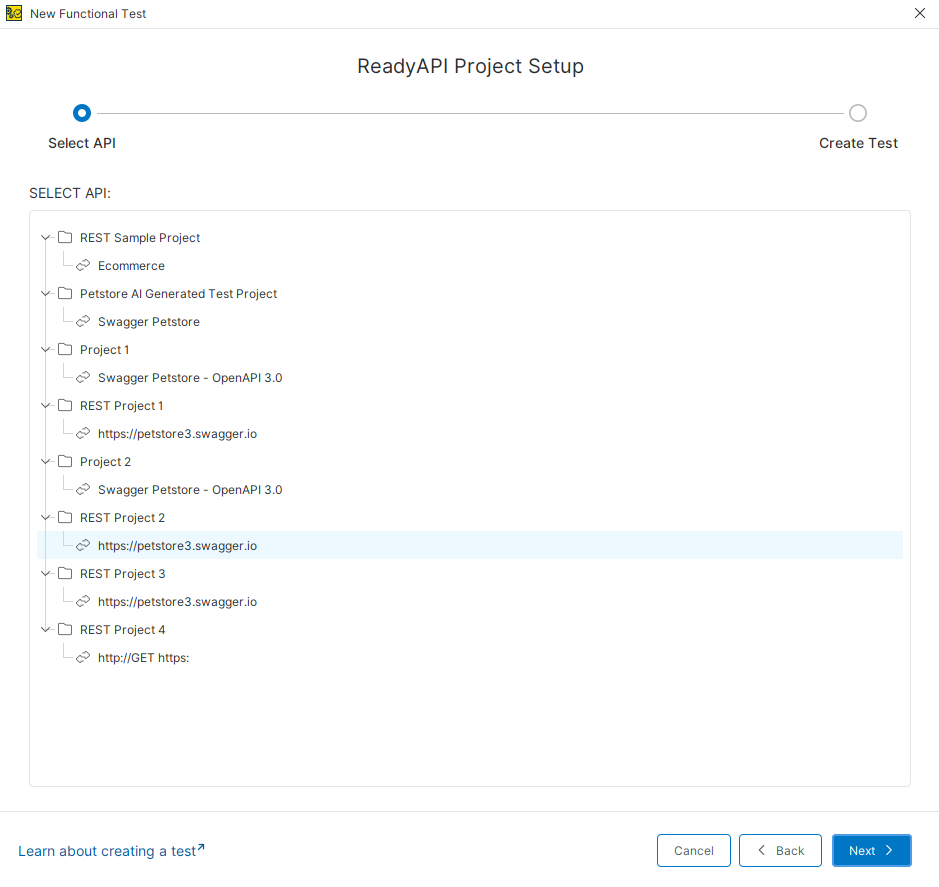Go Back to previous step
Viewport: 939px width, 887px height.
click(x=780, y=850)
